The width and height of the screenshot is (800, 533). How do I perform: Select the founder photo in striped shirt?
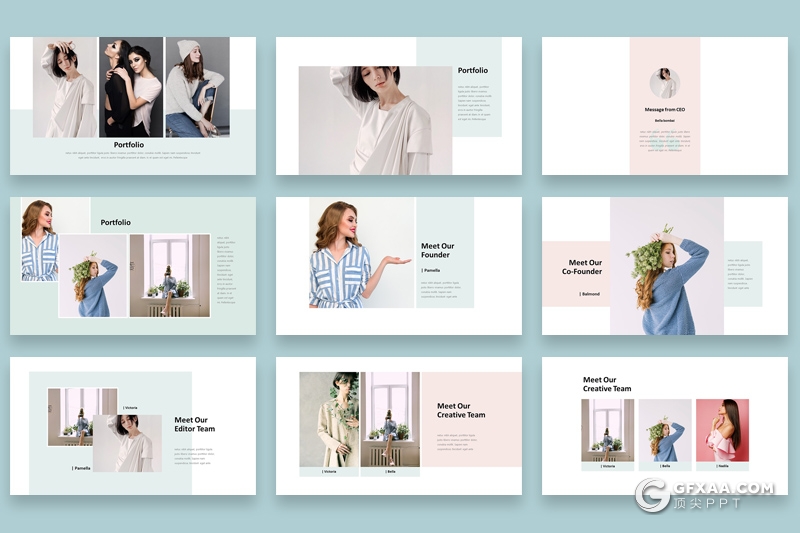point(345,253)
